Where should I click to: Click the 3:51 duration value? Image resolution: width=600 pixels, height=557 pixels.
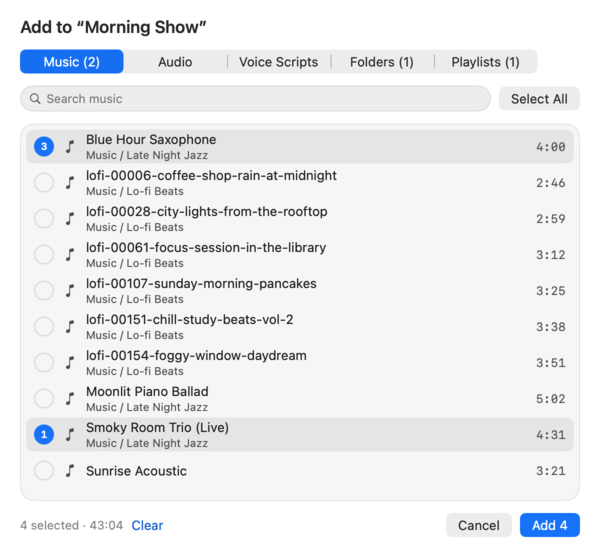coord(550,362)
